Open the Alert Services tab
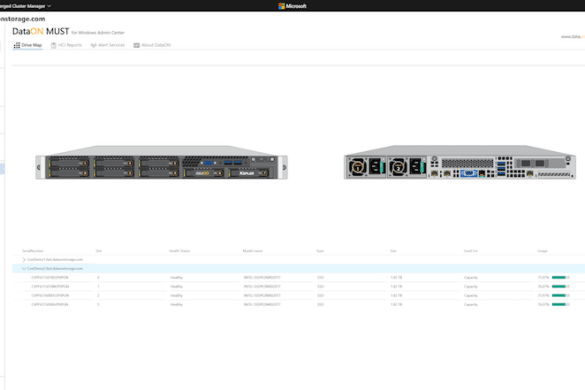Screen dimensions: 585x390 [x=107, y=45]
